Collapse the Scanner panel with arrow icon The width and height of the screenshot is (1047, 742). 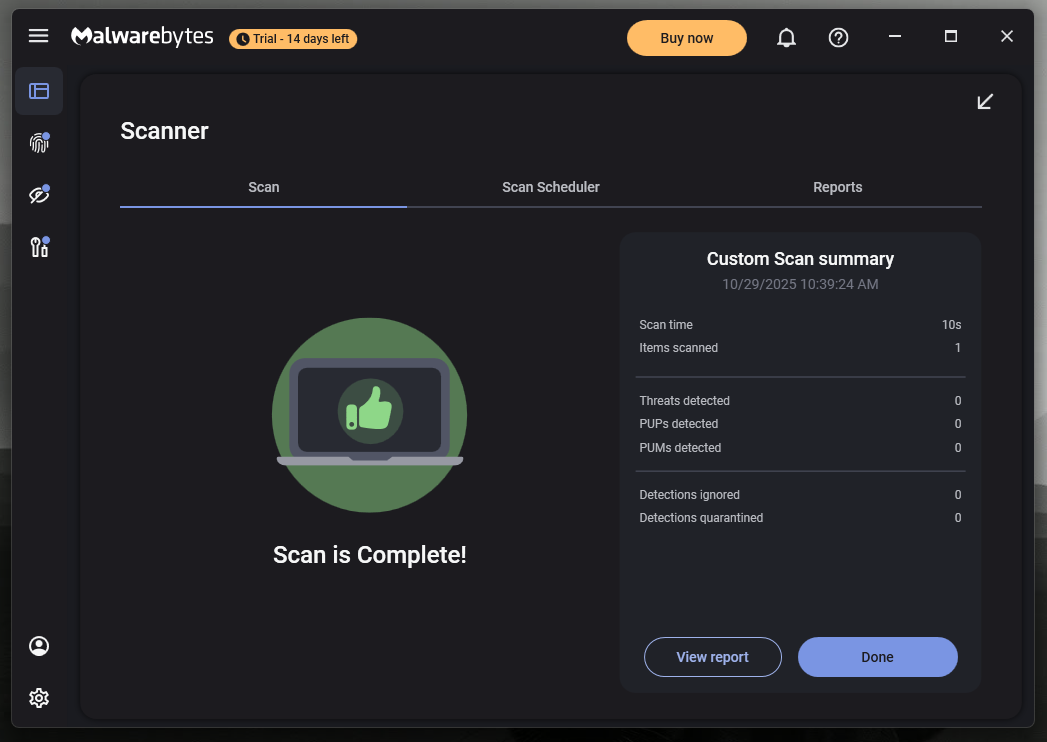tap(985, 102)
